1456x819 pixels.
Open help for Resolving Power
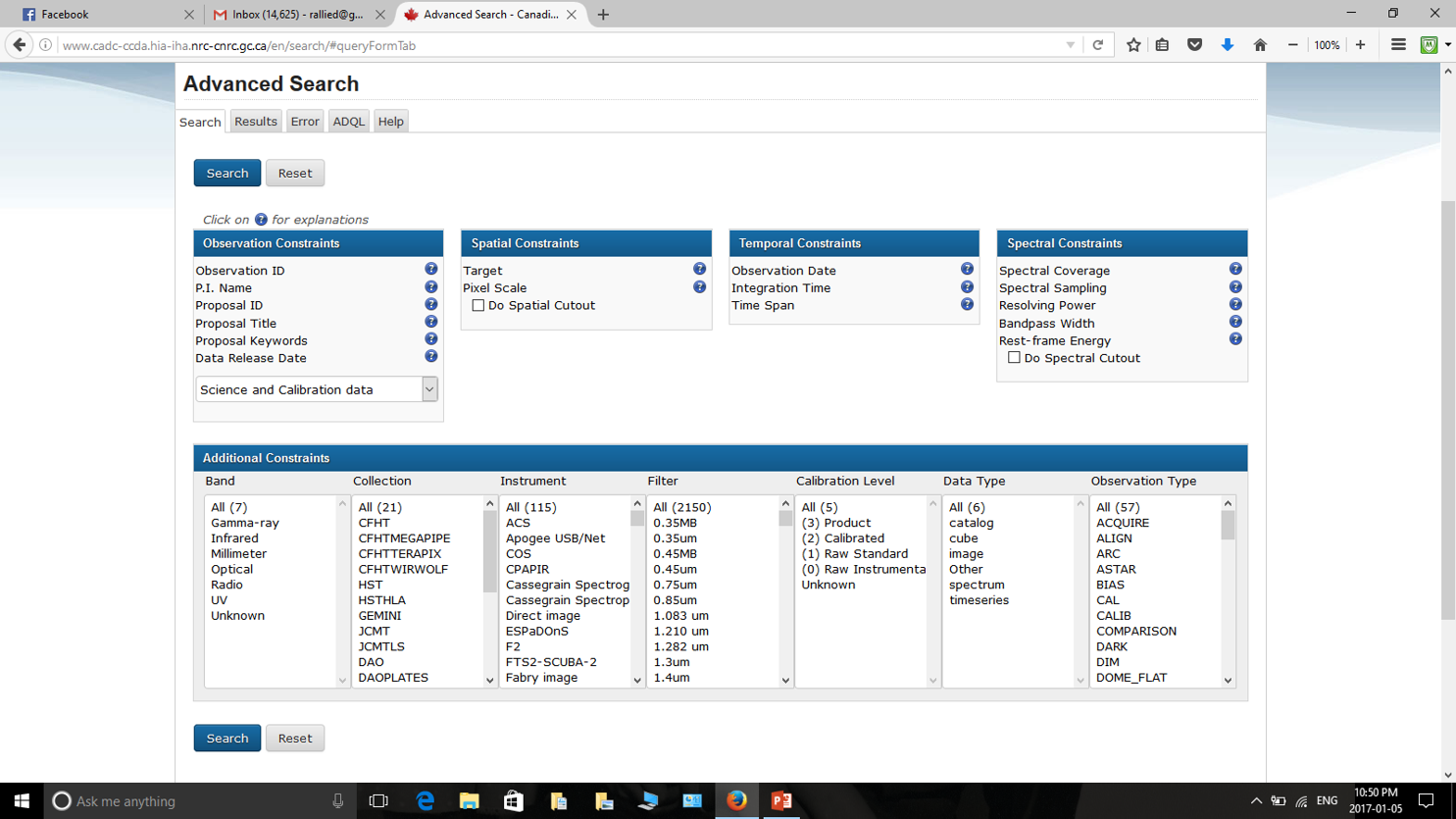pos(1235,304)
